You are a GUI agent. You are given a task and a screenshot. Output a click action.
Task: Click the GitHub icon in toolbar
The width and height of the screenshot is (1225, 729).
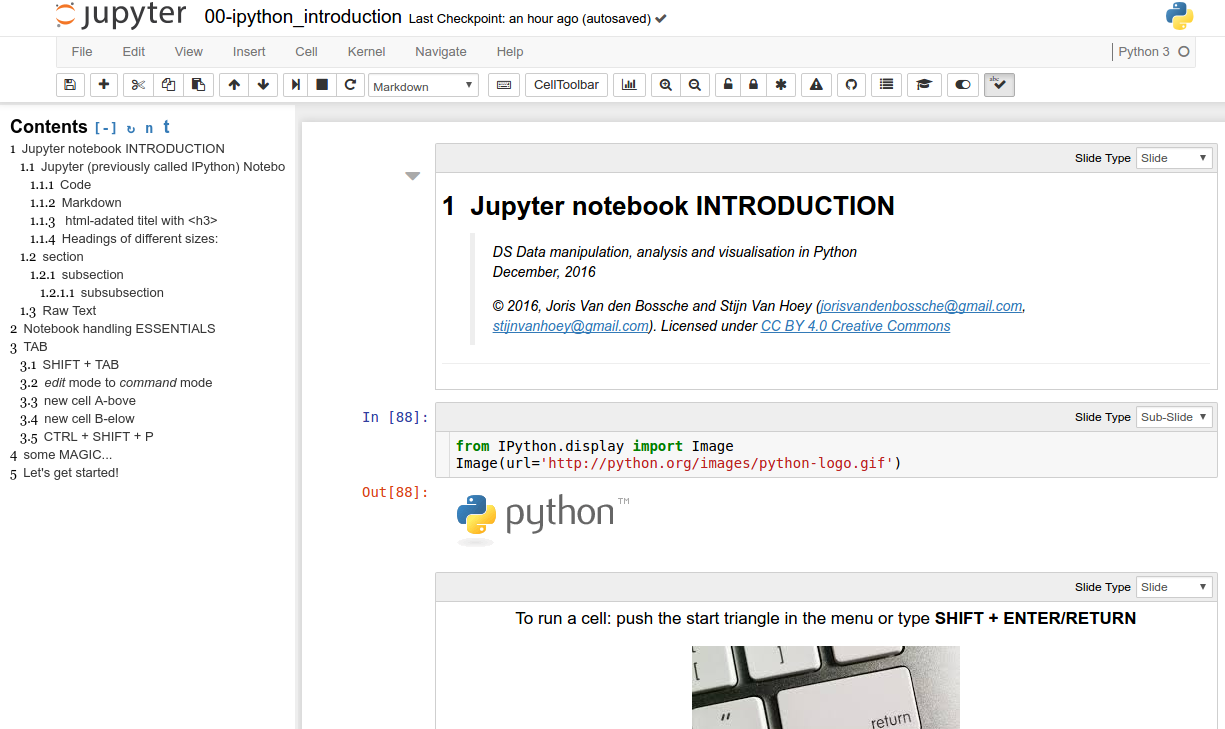851,85
